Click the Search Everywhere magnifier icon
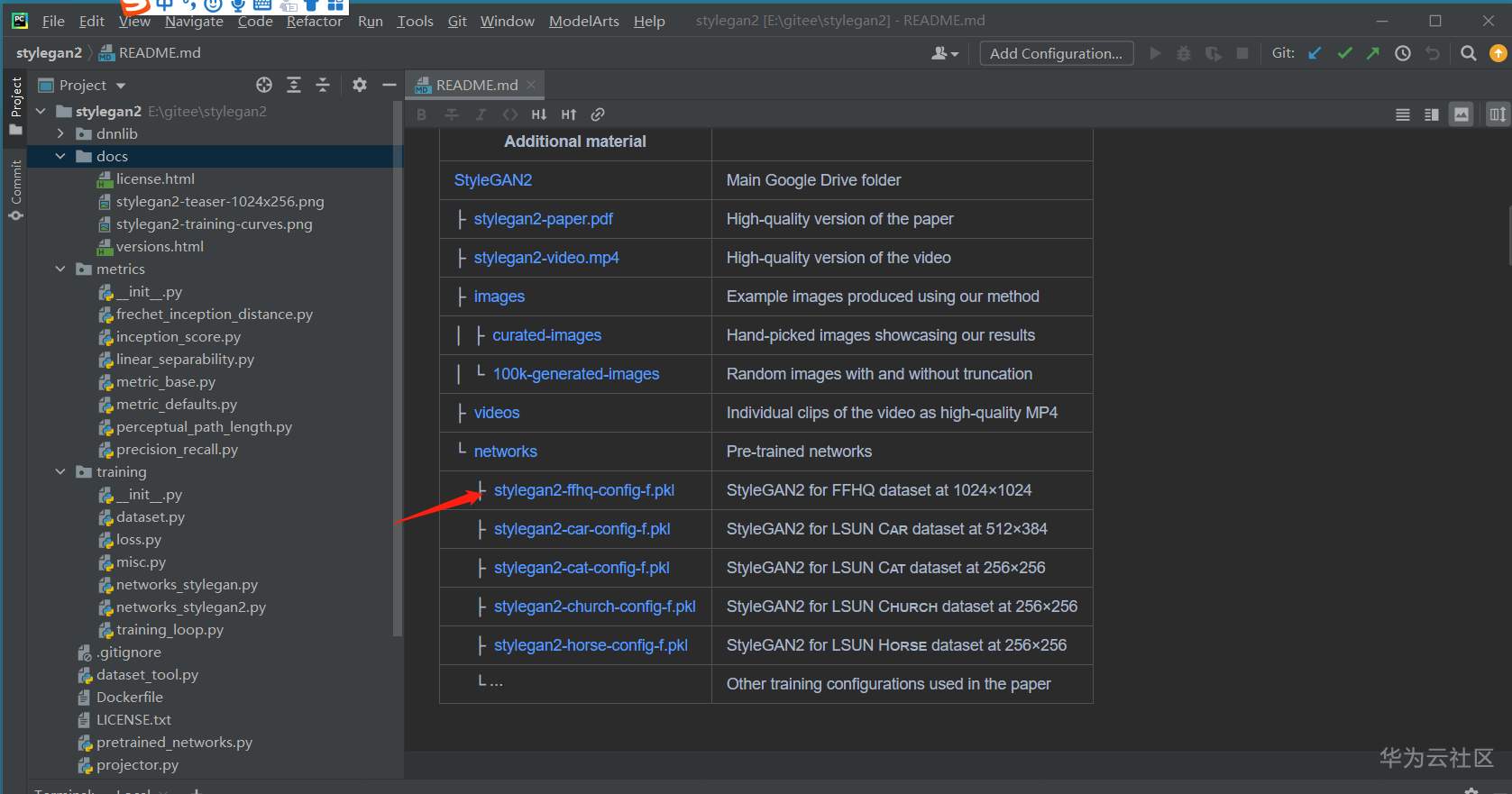This screenshot has height=794, width=1512. click(x=1468, y=53)
